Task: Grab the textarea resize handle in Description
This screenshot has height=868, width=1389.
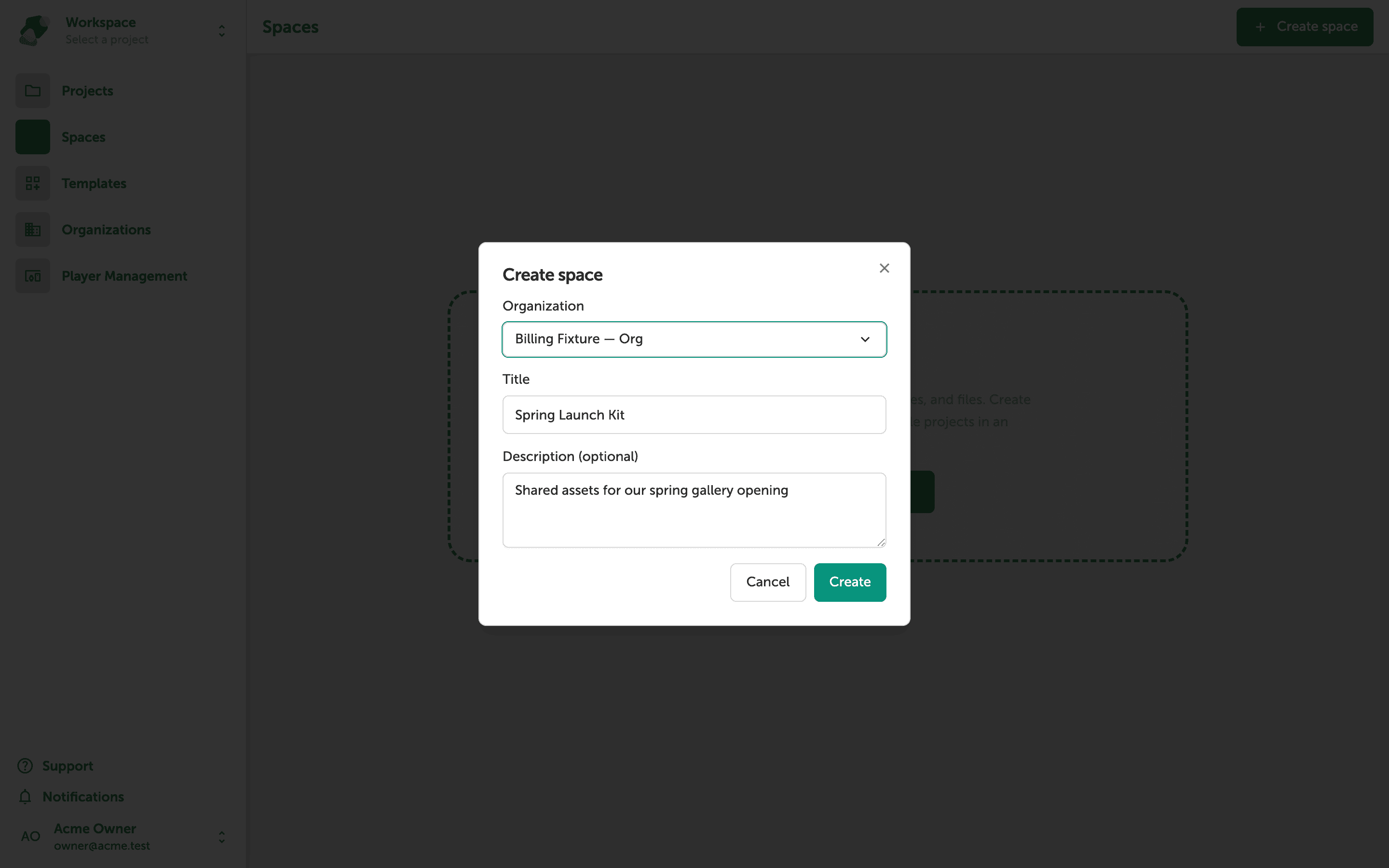Action: [x=881, y=542]
